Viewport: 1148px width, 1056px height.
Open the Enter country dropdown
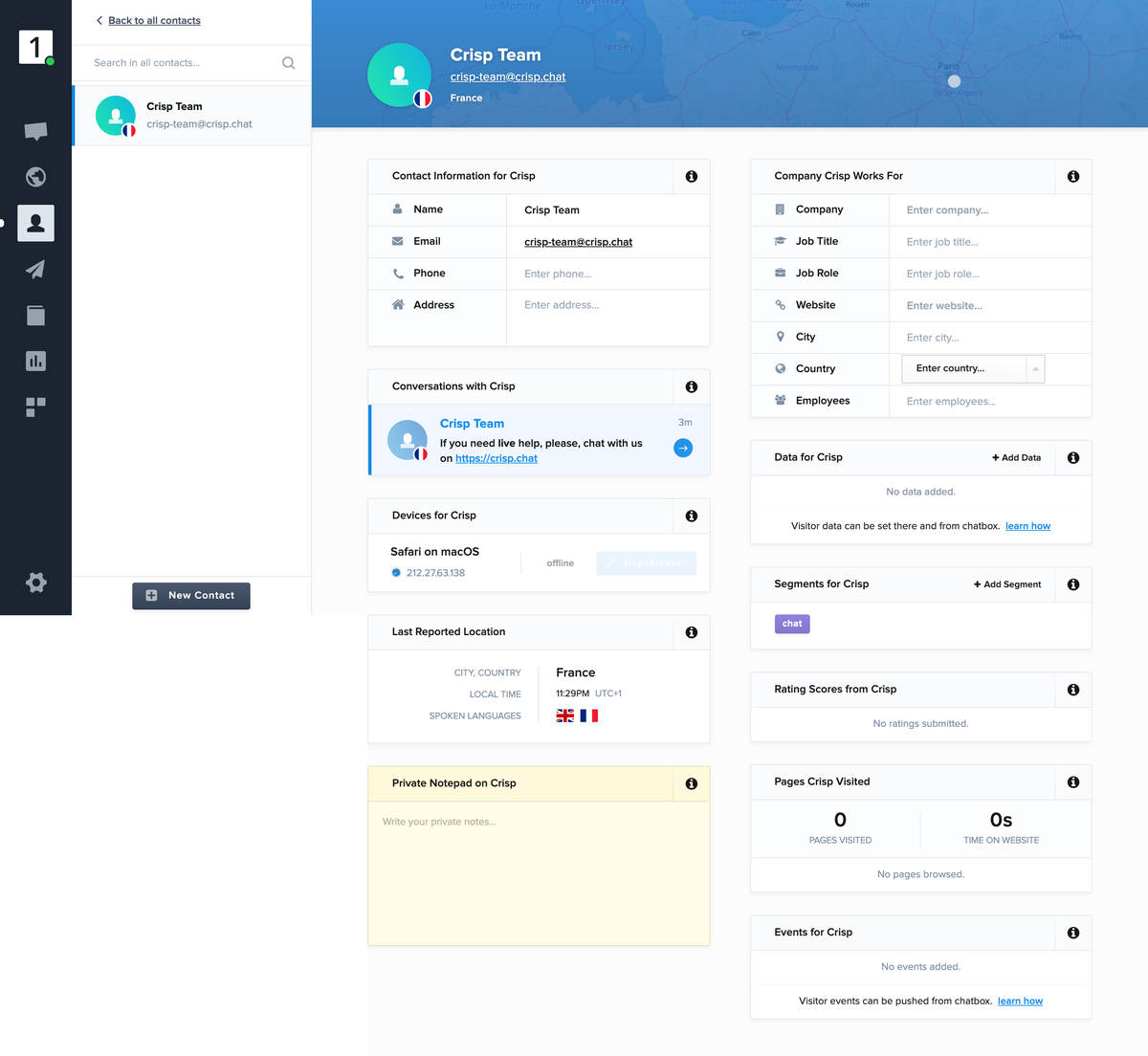pyautogui.click(x=973, y=368)
